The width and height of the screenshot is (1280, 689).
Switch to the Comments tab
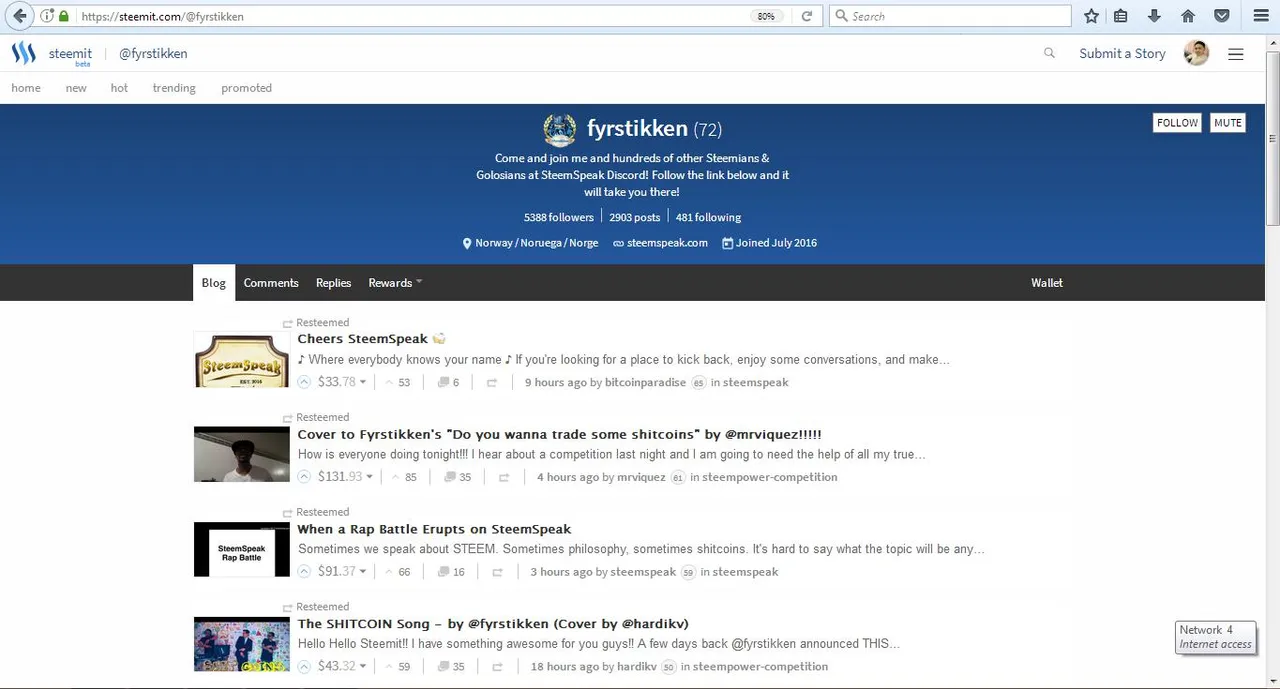[271, 283]
